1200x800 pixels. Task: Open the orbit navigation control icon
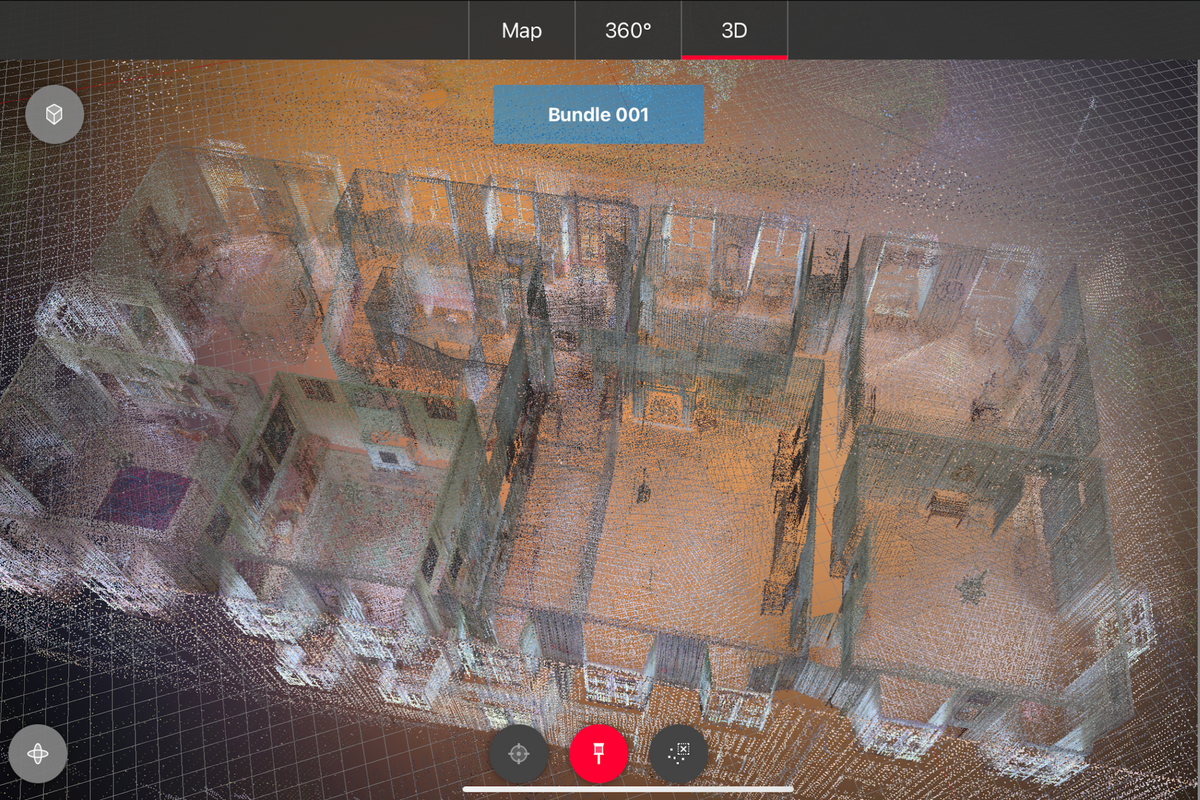click(x=38, y=753)
